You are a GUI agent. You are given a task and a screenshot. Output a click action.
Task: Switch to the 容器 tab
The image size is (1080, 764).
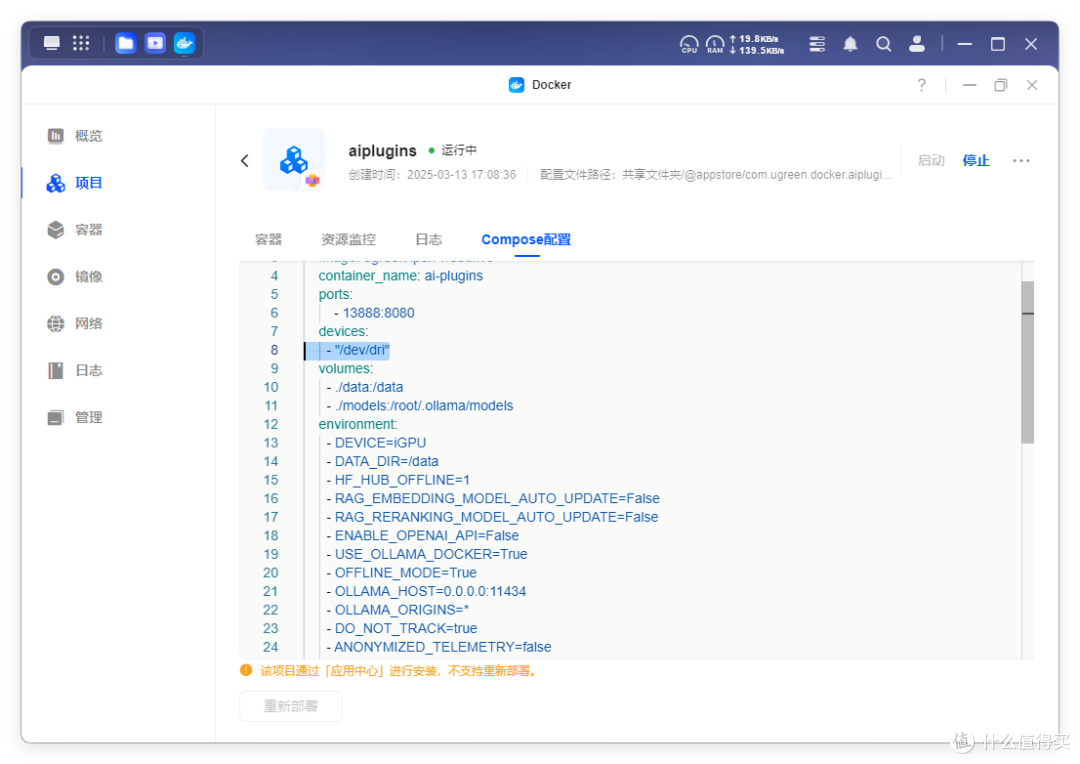[x=269, y=239]
